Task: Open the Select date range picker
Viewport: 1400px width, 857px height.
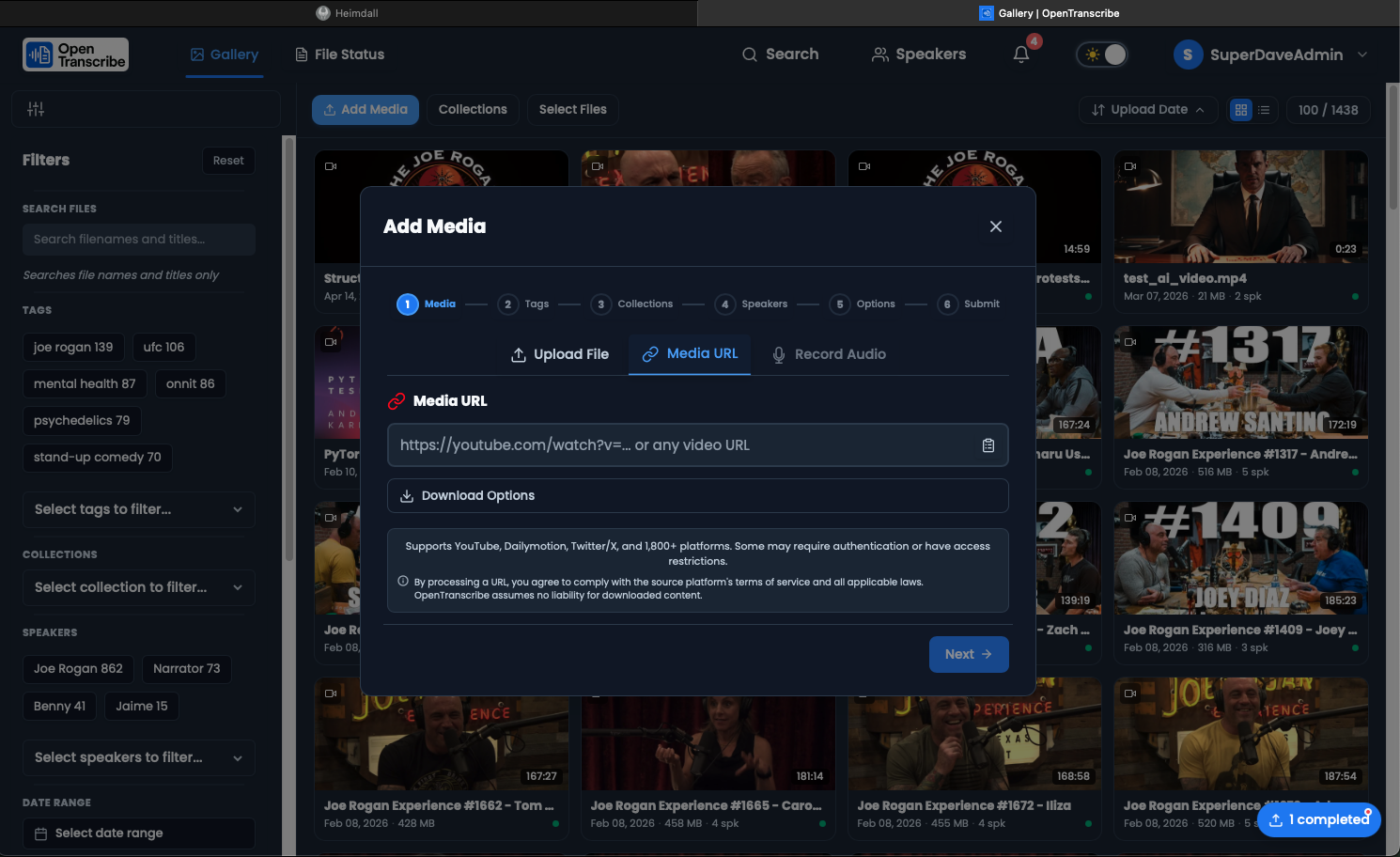Action: [x=139, y=834]
